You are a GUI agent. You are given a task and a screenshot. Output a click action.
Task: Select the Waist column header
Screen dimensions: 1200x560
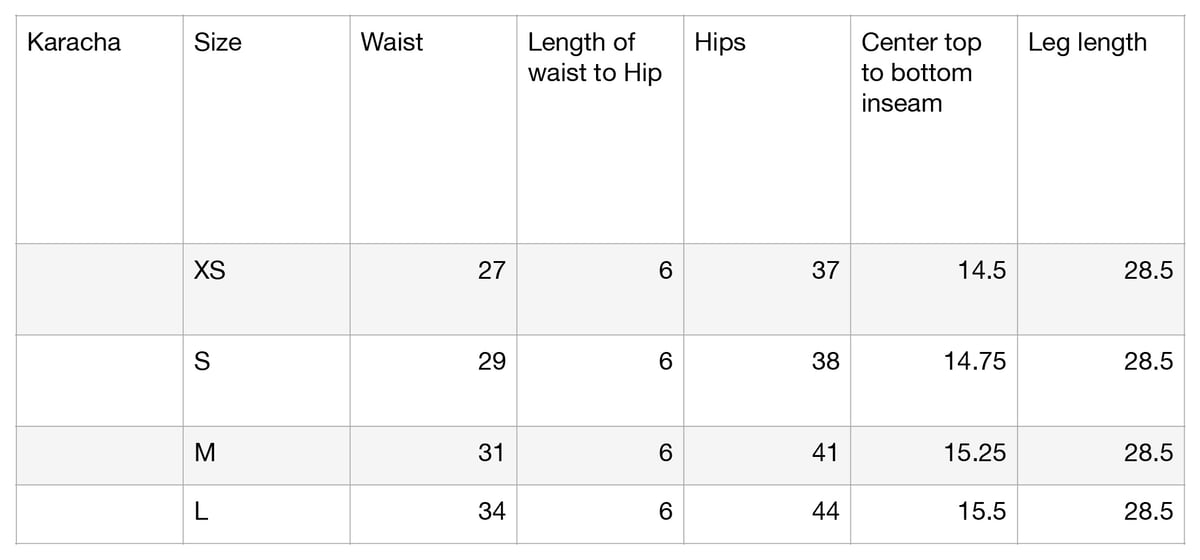point(433,129)
